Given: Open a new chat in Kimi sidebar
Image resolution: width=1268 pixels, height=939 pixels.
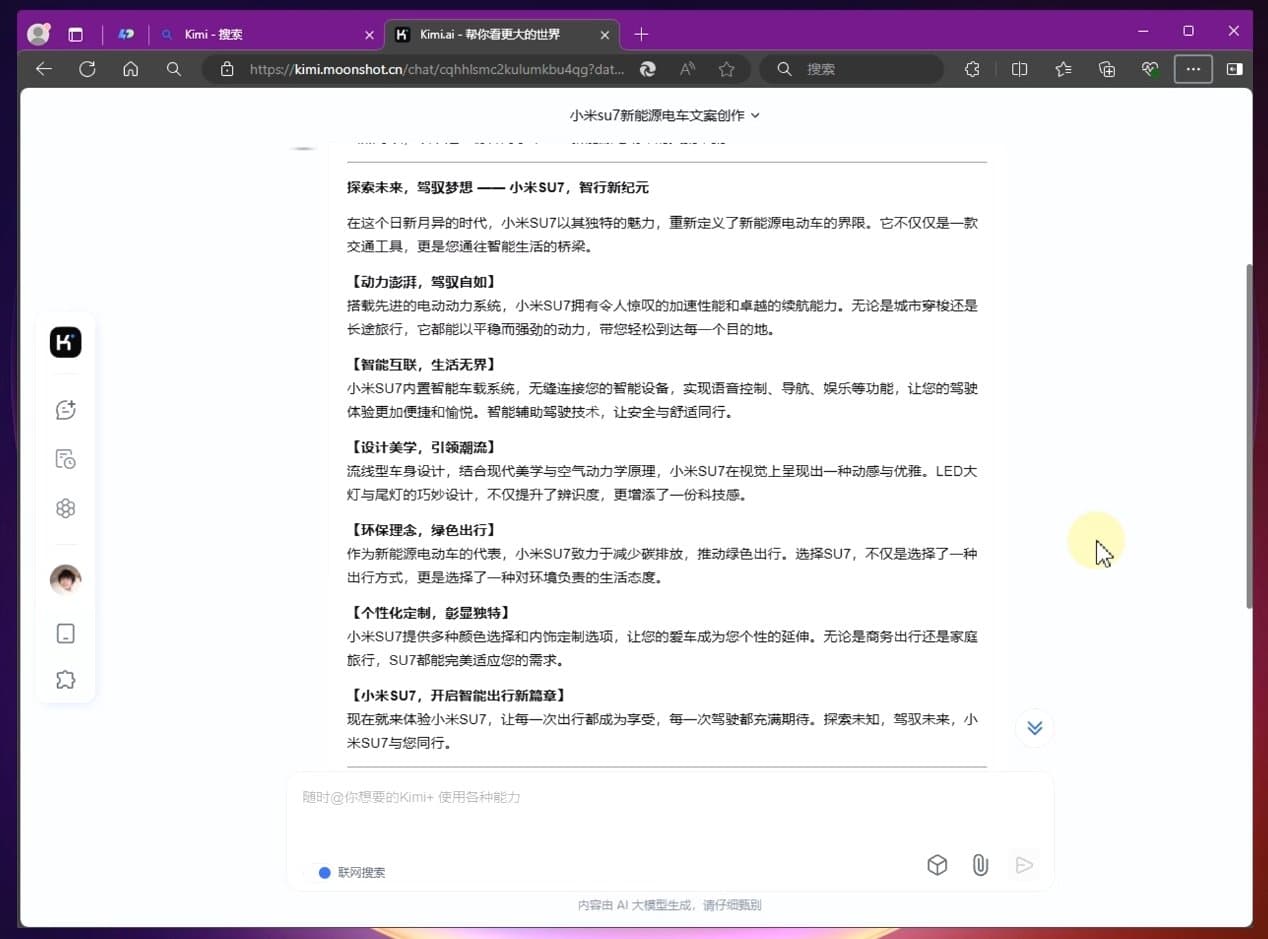Looking at the screenshot, I should pos(65,409).
